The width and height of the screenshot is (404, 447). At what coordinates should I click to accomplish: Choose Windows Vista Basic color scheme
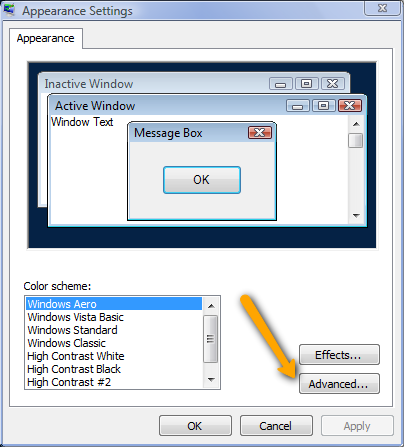point(75,317)
